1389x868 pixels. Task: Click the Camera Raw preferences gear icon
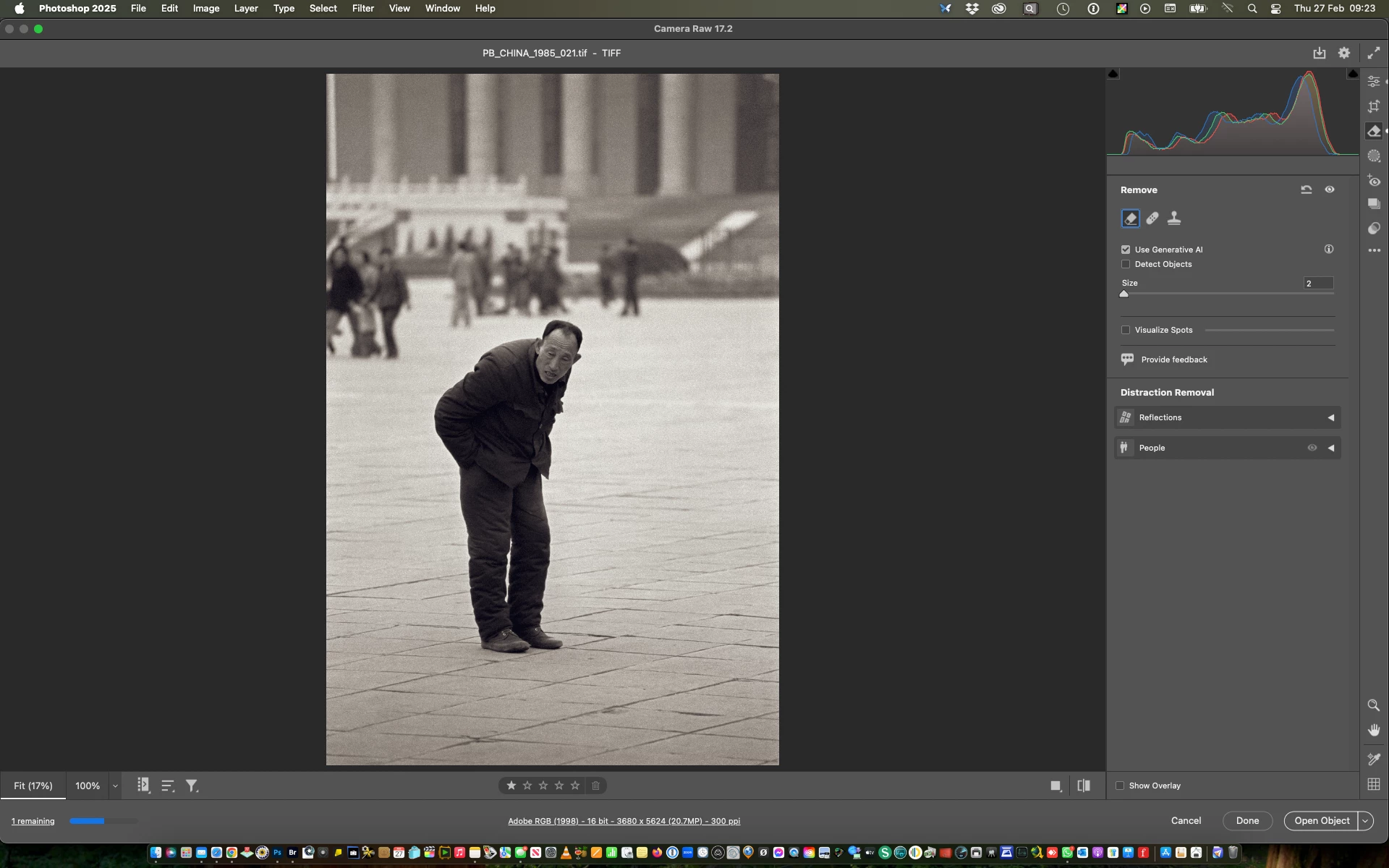coord(1344,53)
